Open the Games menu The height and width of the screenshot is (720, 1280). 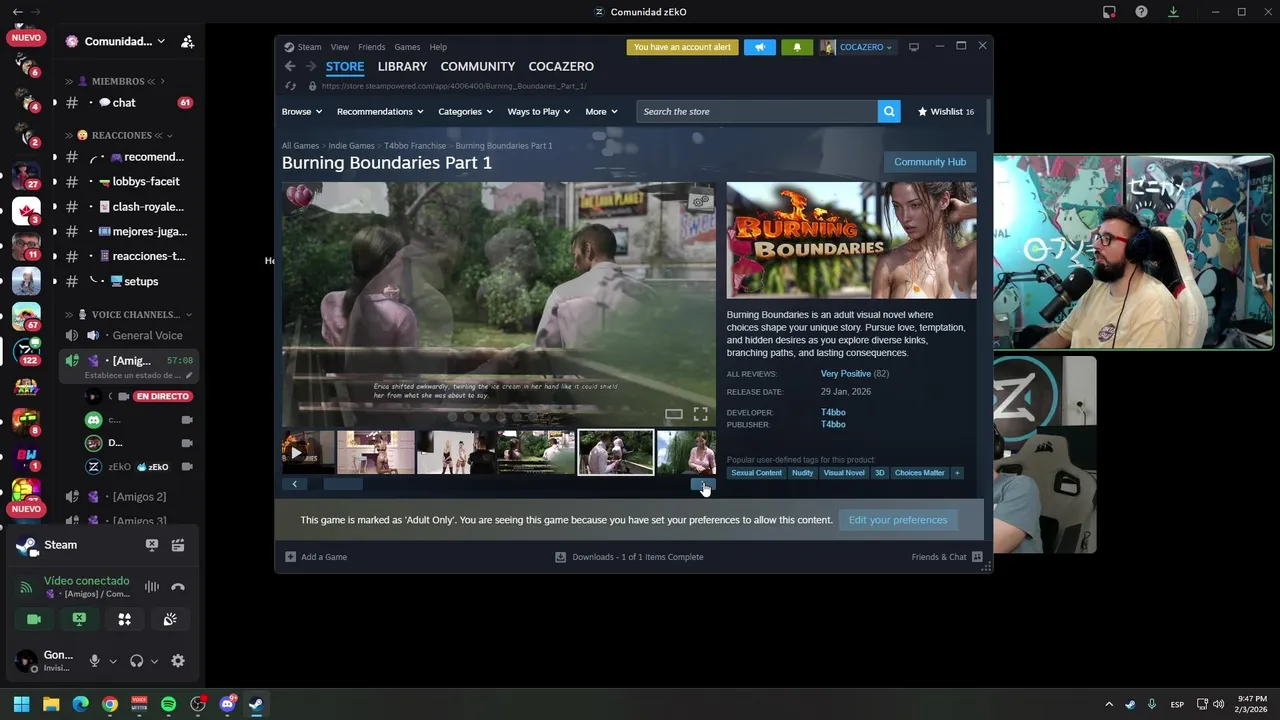tap(407, 47)
